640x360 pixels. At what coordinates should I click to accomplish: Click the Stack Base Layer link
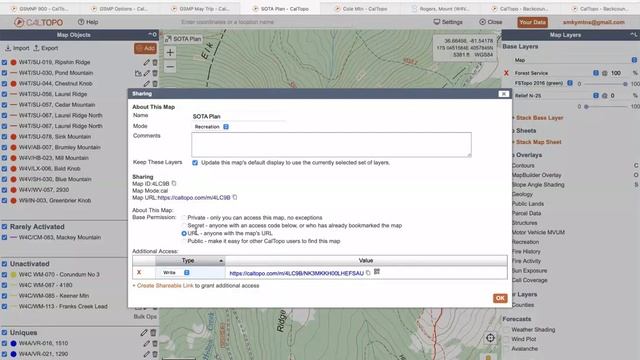tap(539, 118)
